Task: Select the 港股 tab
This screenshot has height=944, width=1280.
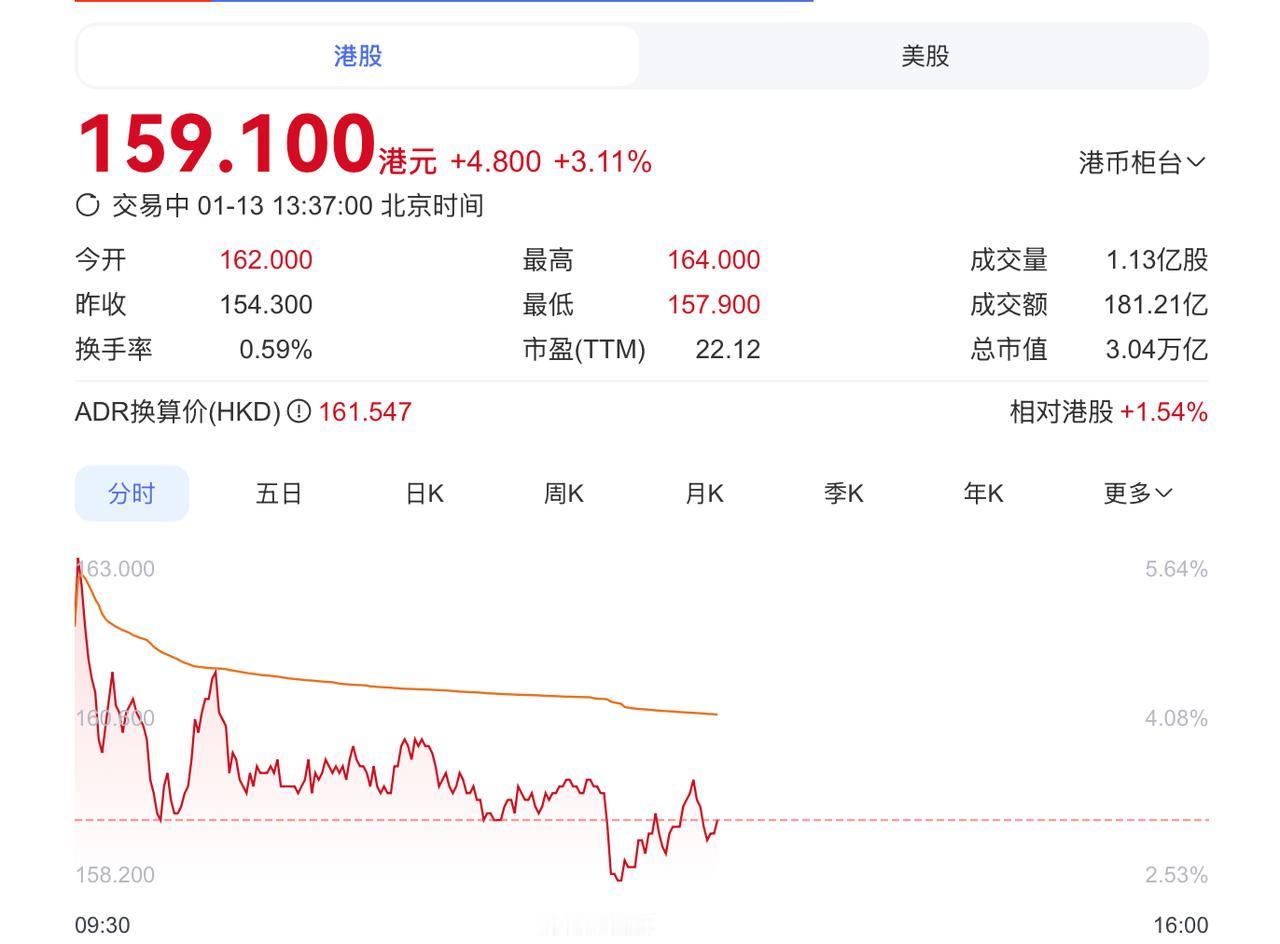Action: point(357,57)
